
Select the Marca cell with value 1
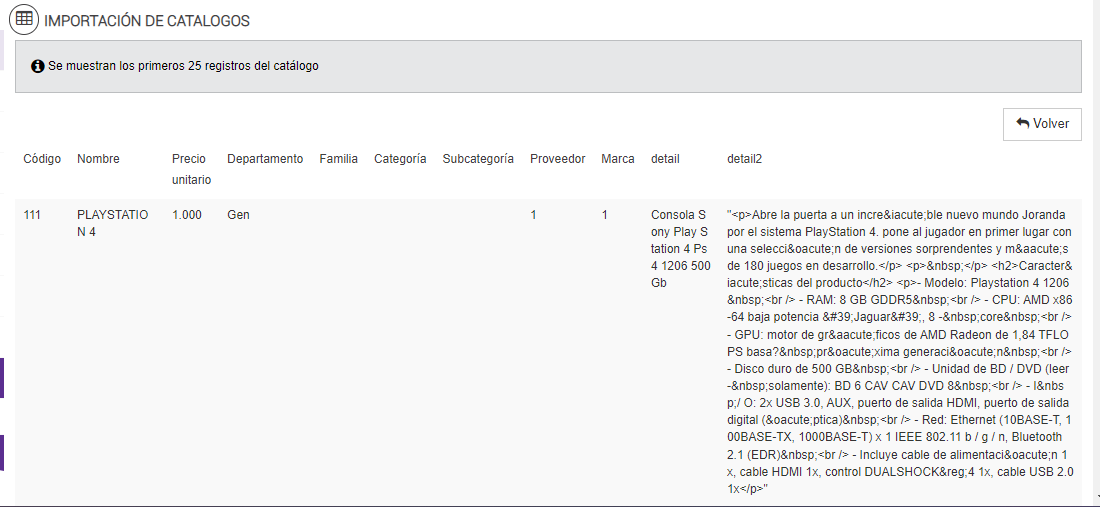[x=605, y=215]
